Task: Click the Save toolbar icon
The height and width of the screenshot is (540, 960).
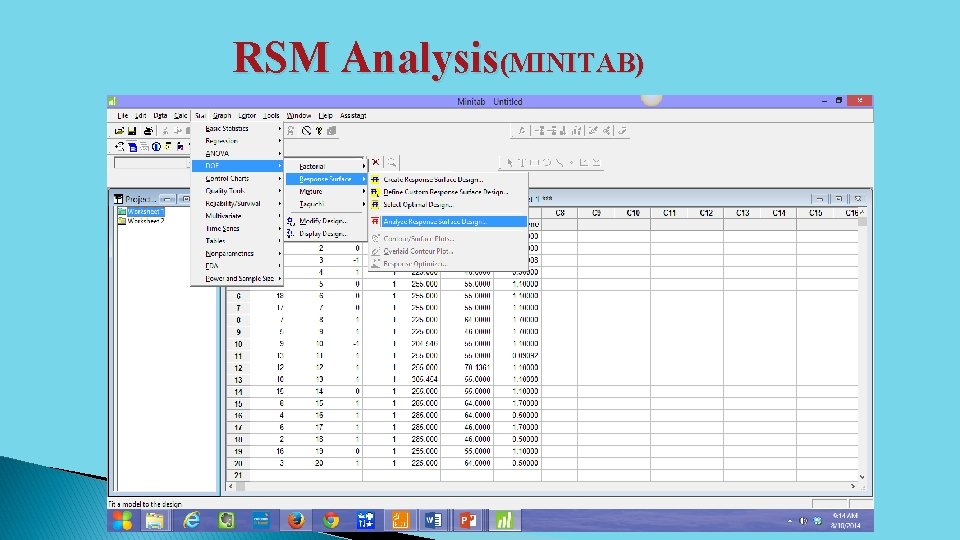Action: (132, 130)
